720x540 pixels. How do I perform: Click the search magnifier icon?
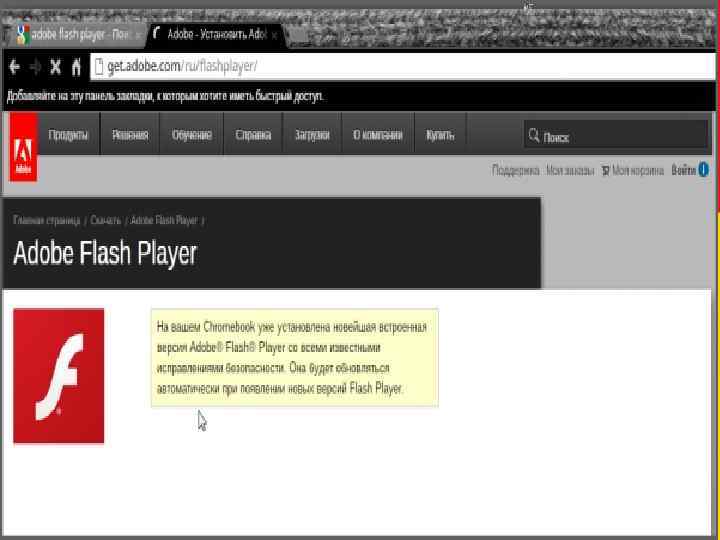point(533,135)
